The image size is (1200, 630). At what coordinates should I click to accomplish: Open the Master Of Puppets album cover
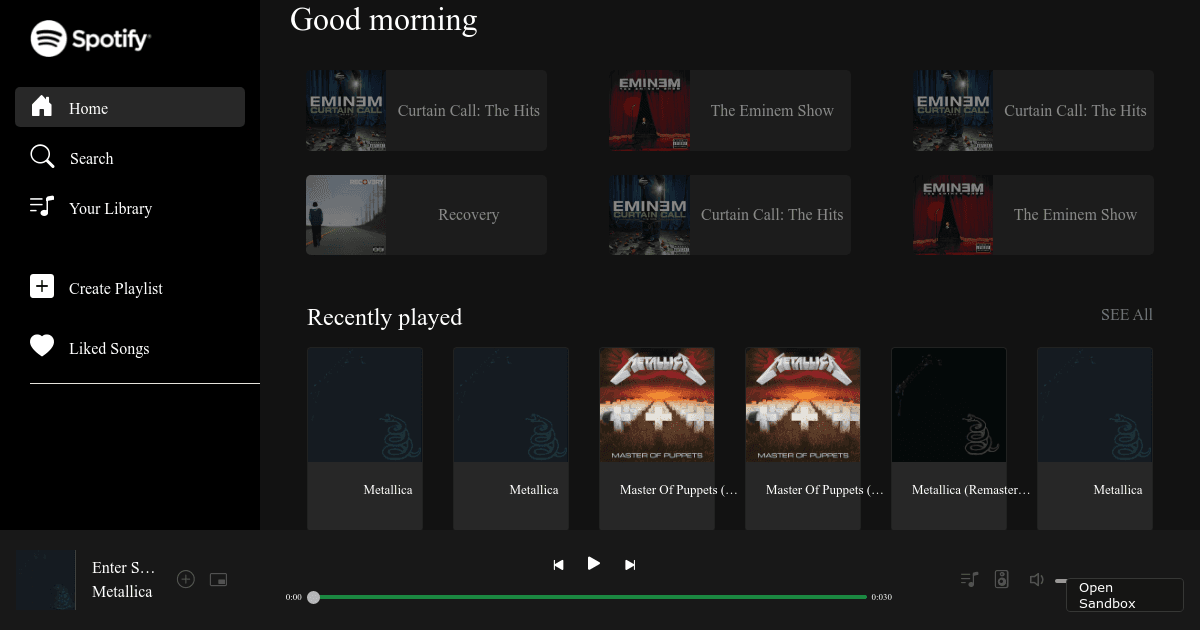[656, 404]
